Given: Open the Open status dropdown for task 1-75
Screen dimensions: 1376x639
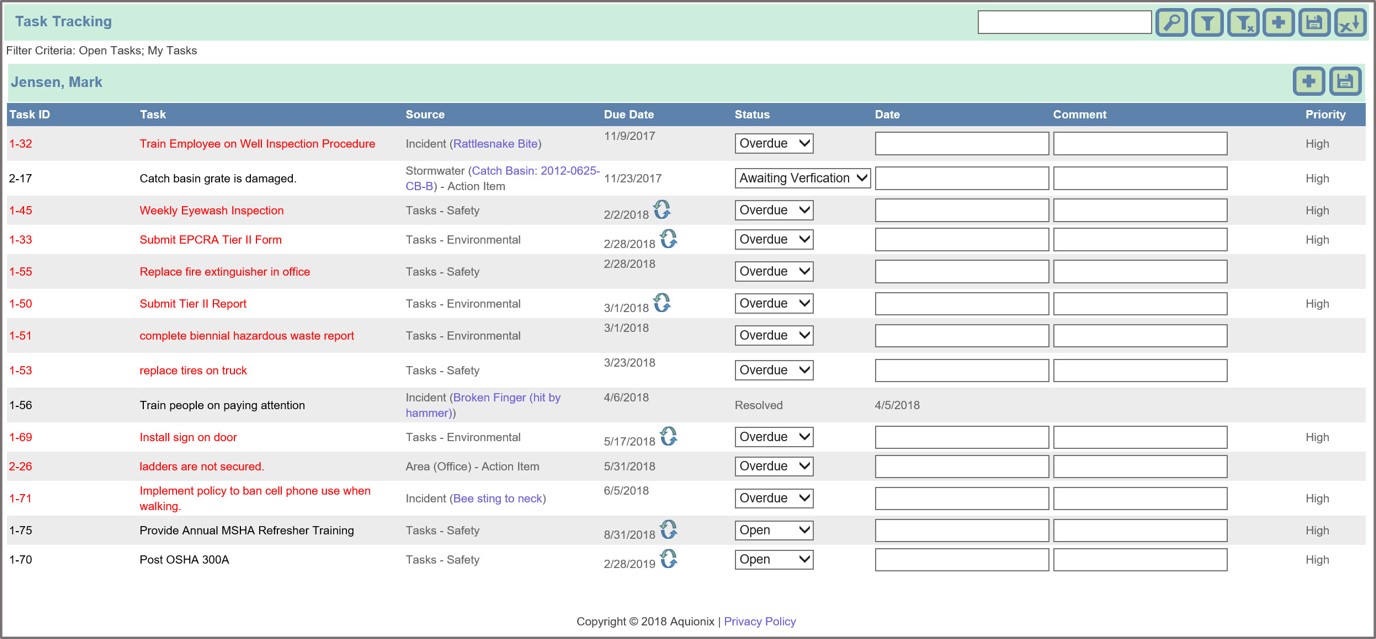Looking at the screenshot, I should (774, 530).
